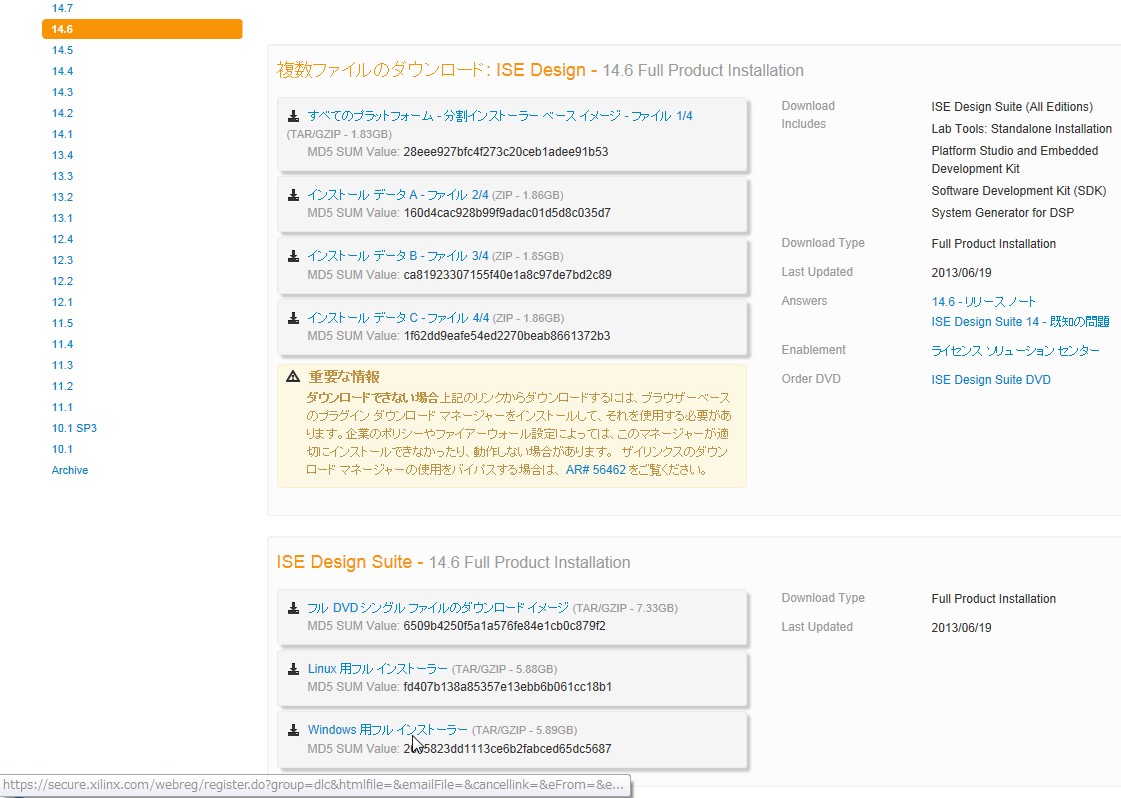The height and width of the screenshot is (798, 1121).
Task: Click download icon for Install Data C 4/4
Action: 293,317
